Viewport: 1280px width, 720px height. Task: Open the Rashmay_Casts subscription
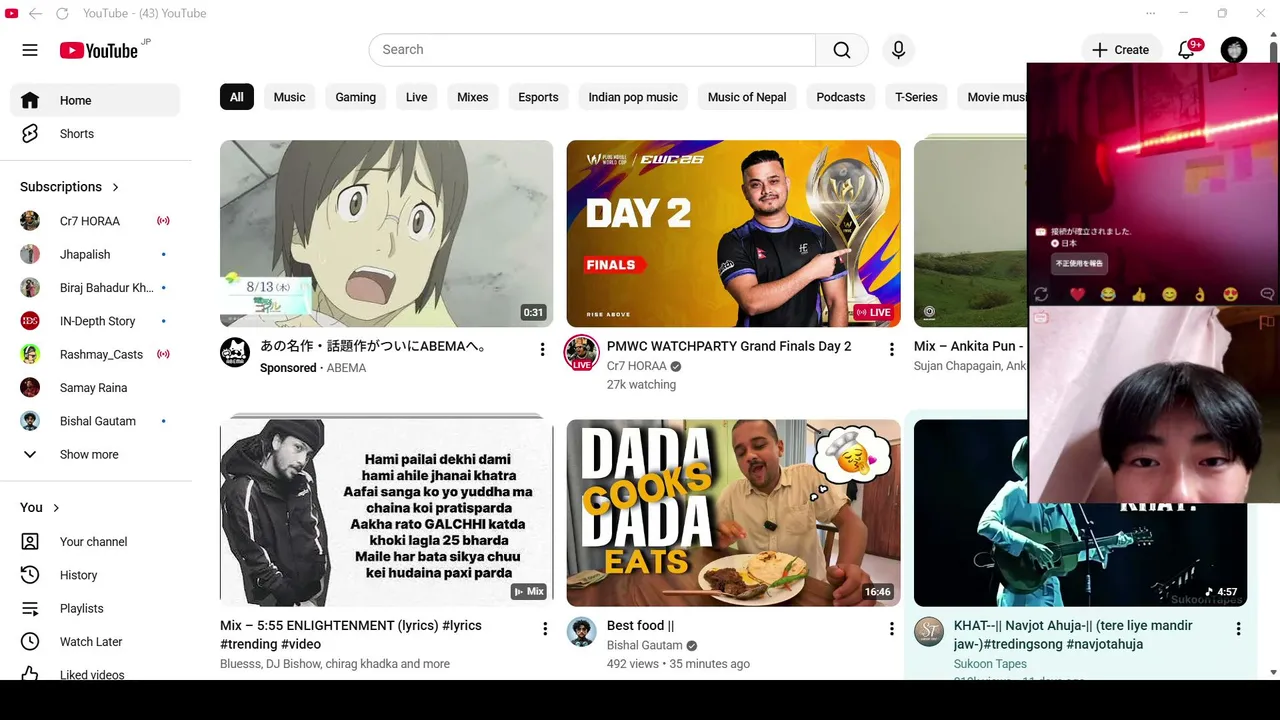(95, 355)
